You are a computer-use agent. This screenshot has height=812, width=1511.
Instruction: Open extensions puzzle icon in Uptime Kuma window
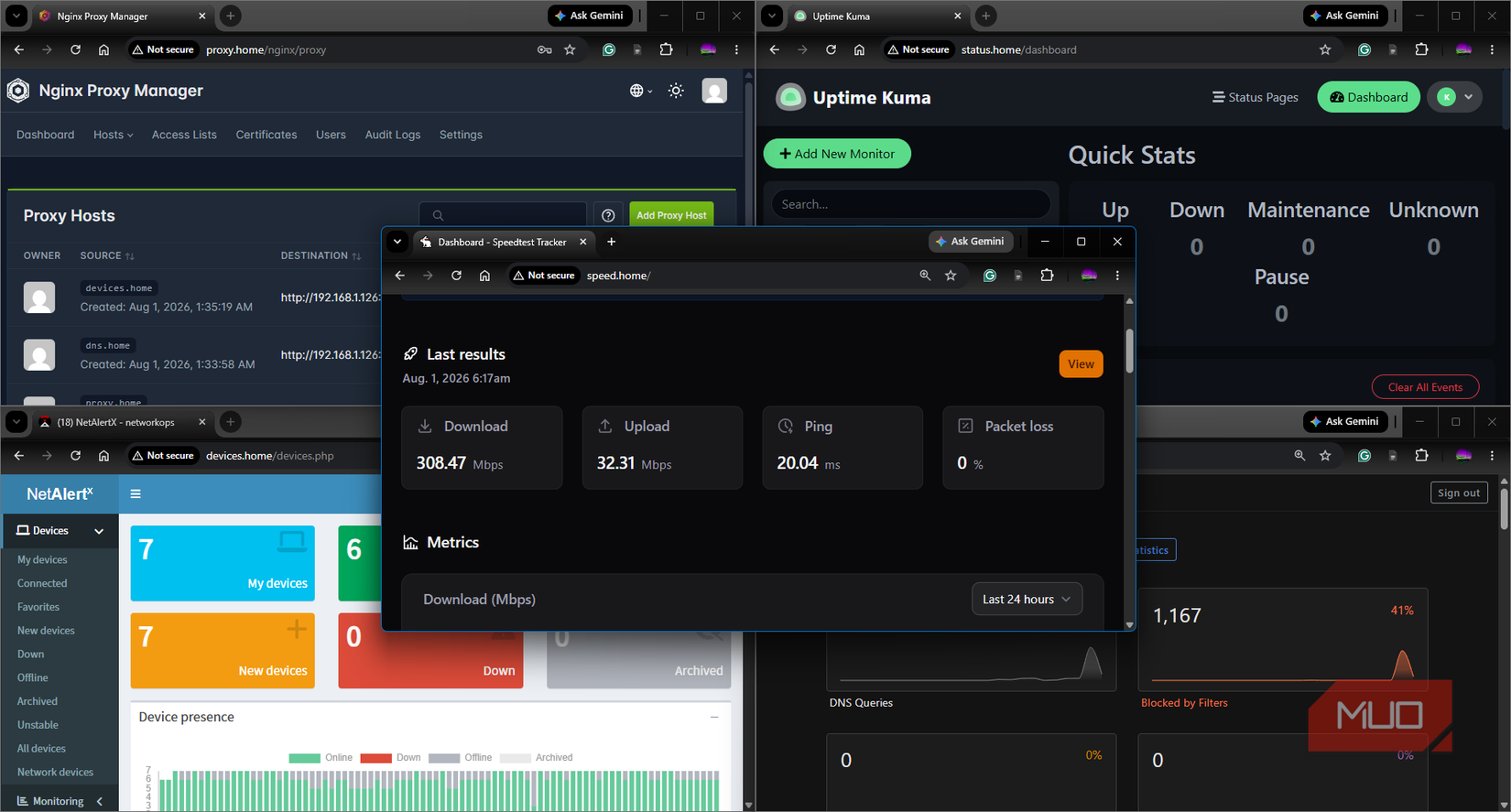pos(1422,49)
